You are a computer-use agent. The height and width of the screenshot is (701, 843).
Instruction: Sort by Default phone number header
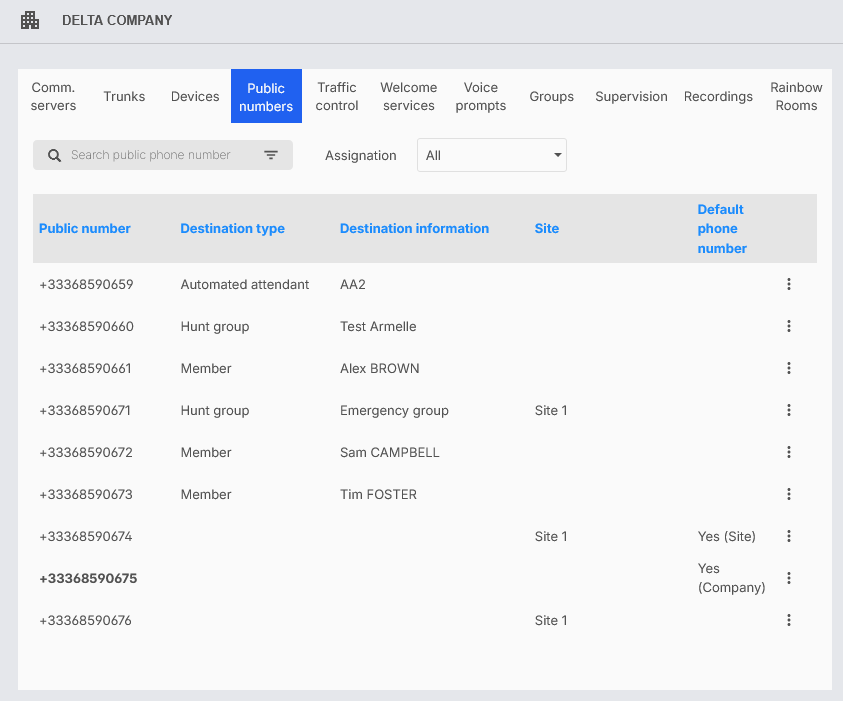tap(722, 229)
